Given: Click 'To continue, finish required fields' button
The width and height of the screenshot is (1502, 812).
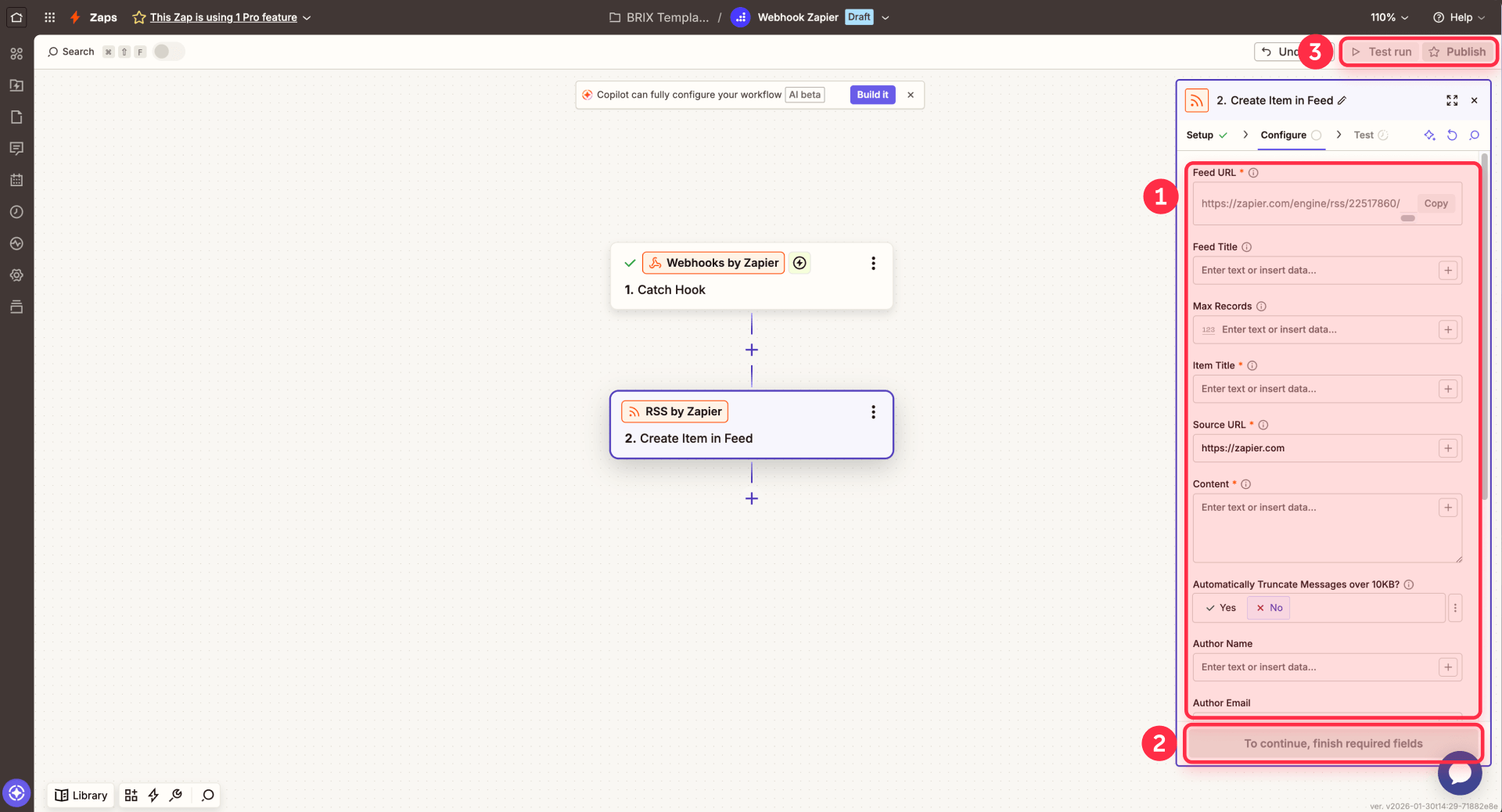Looking at the screenshot, I should click(x=1333, y=744).
